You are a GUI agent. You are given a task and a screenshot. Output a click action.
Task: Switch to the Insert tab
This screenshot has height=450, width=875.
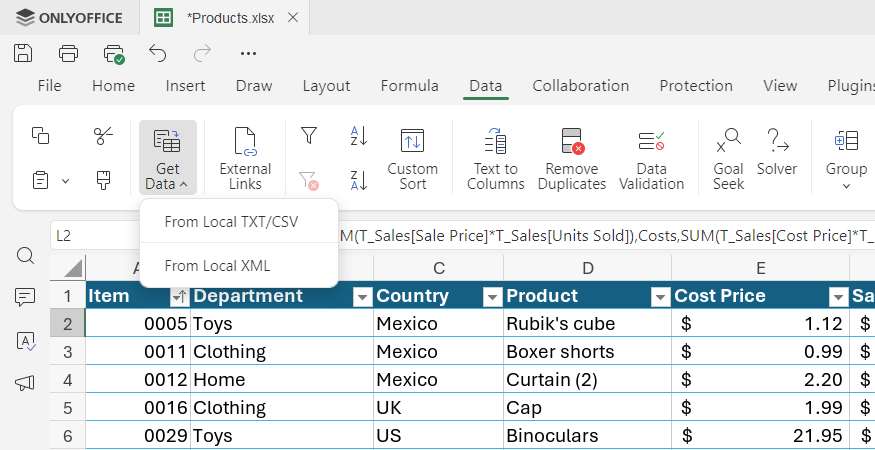pos(185,86)
